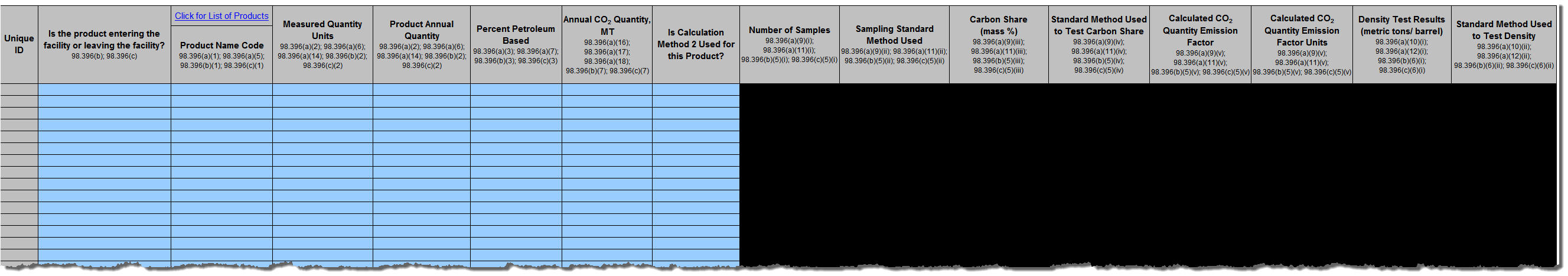The image size is (1568, 276).
Task: Open the 'Click for List of Products' link
Action: (x=221, y=16)
